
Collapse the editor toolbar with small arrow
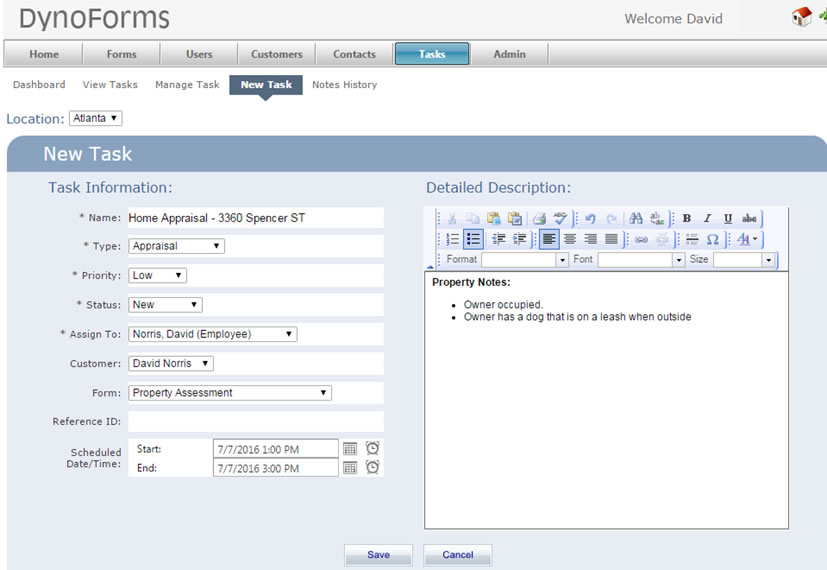430,267
